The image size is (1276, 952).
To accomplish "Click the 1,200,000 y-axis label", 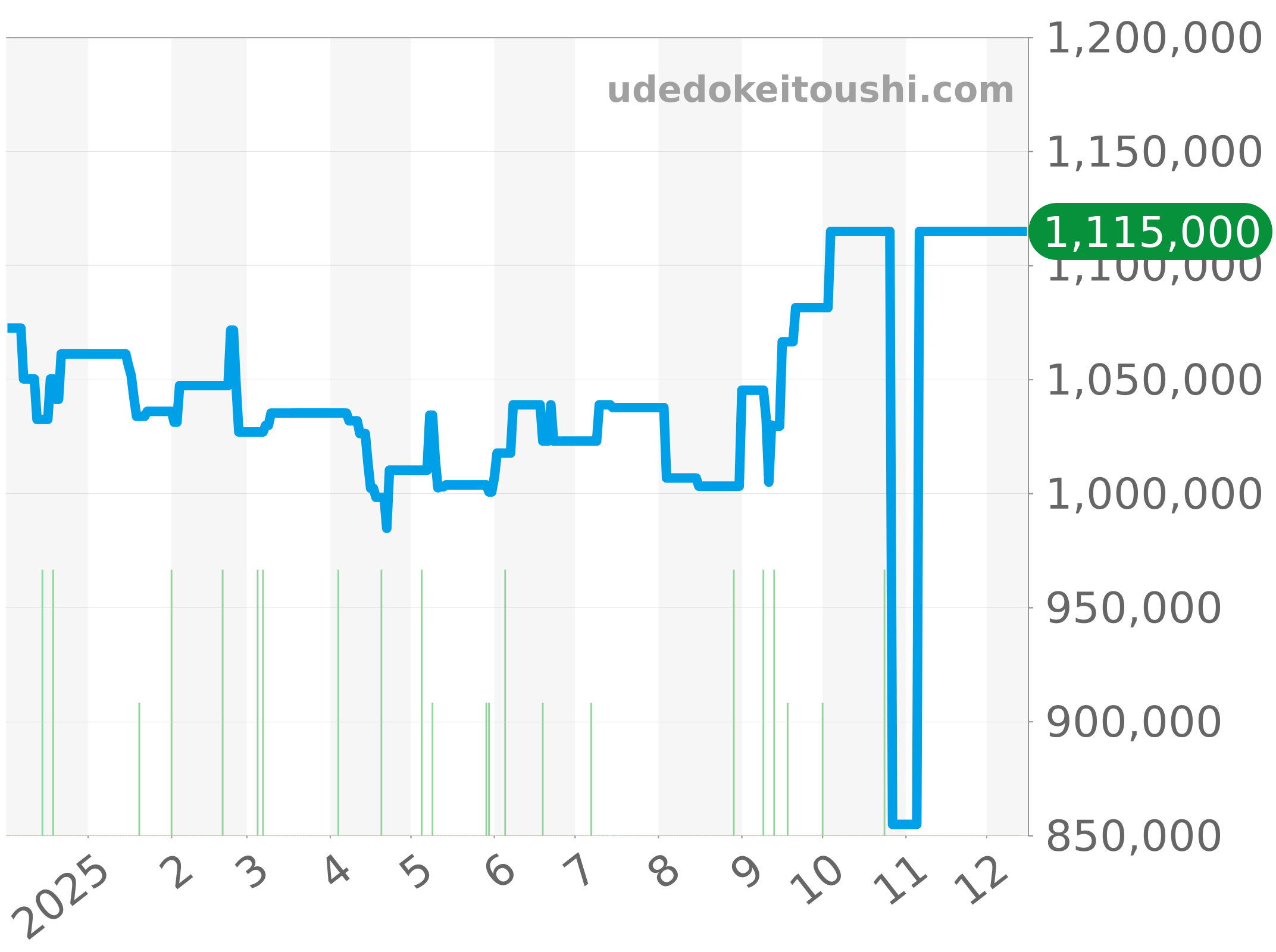I will coord(1153,39).
